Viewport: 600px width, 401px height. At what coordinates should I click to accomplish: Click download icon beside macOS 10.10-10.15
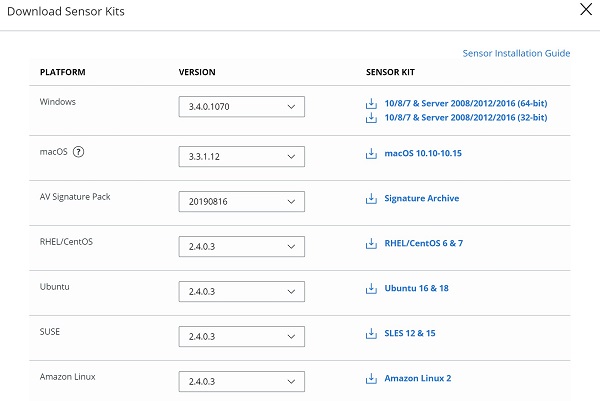(371, 154)
